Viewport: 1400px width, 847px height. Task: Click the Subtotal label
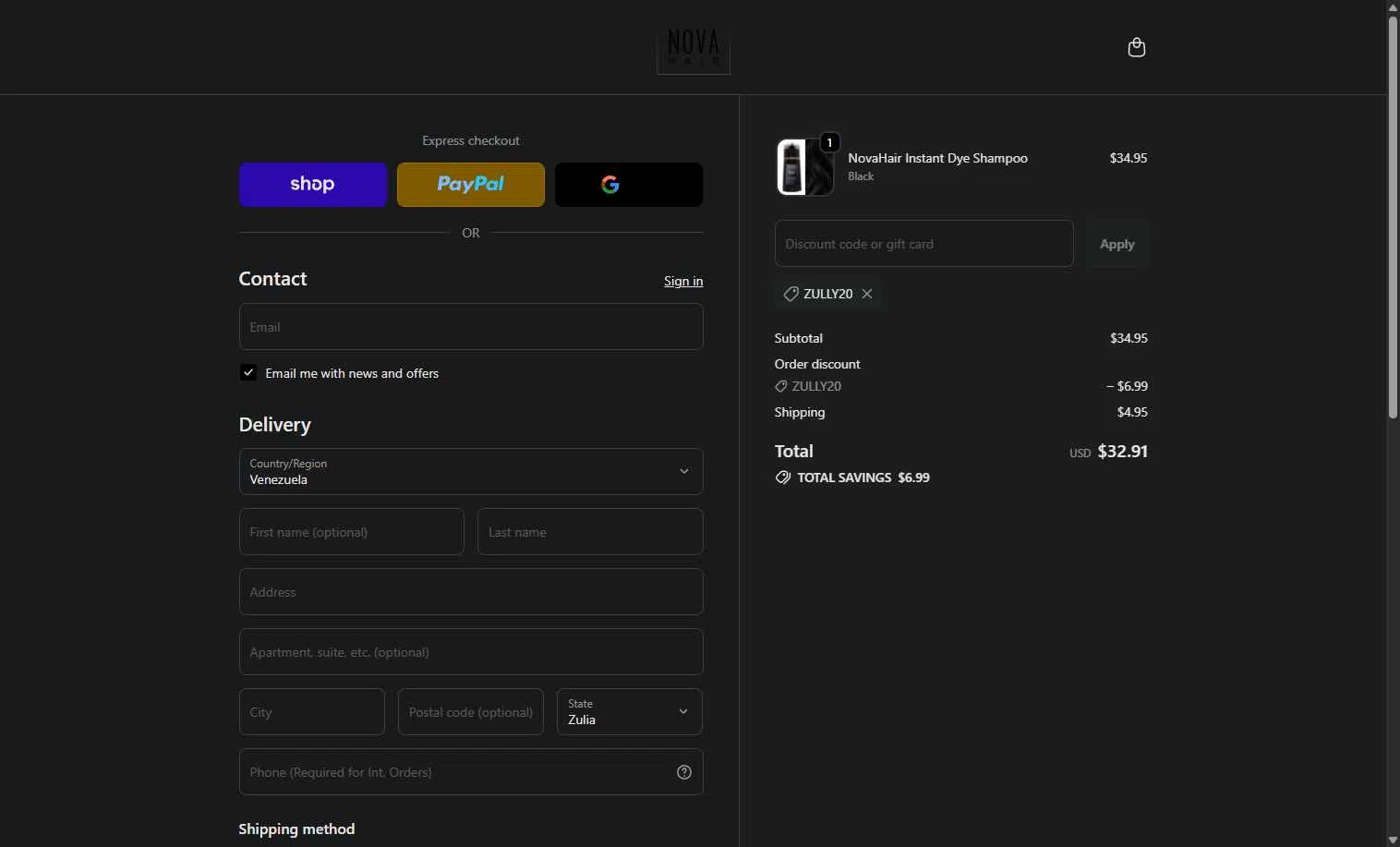coord(799,338)
